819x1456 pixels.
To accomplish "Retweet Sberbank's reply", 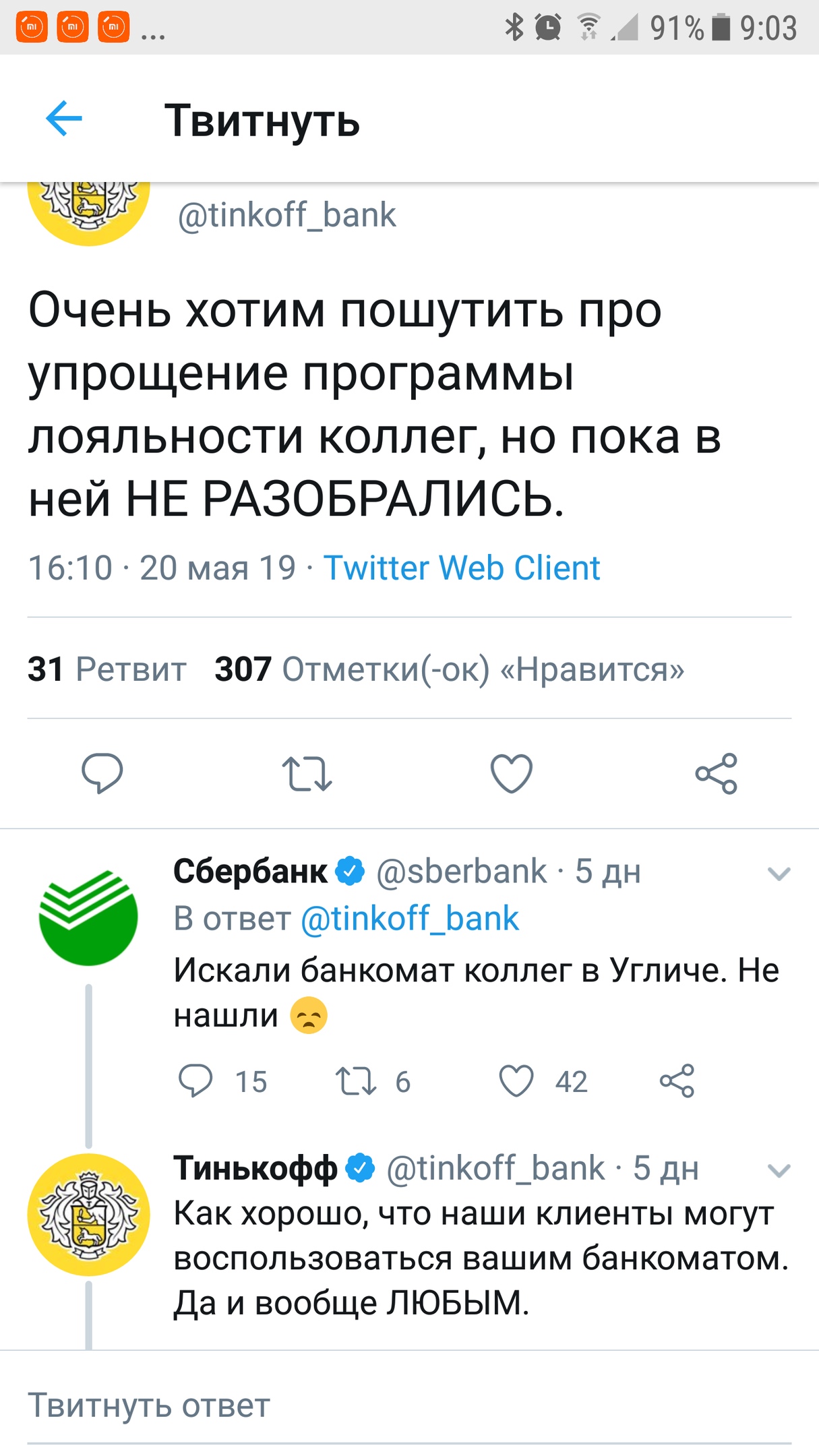I will (356, 1081).
